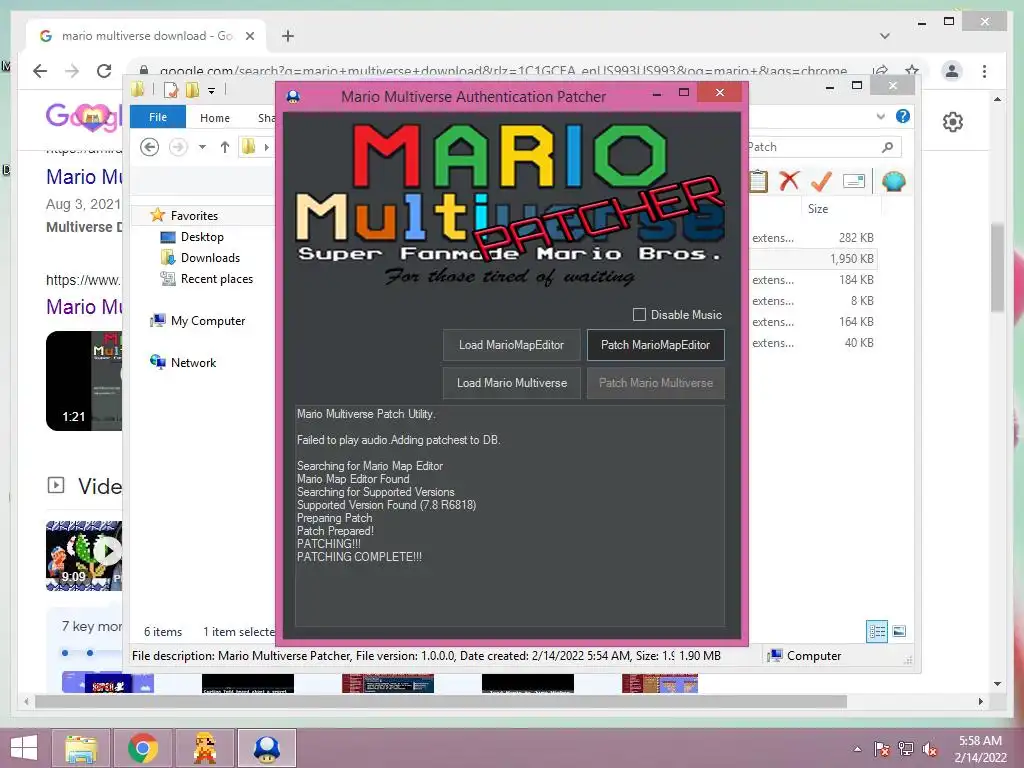Click the properties icon in Explorer quick access toolbar
The width and height of the screenshot is (1024, 768).
(170, 89)
